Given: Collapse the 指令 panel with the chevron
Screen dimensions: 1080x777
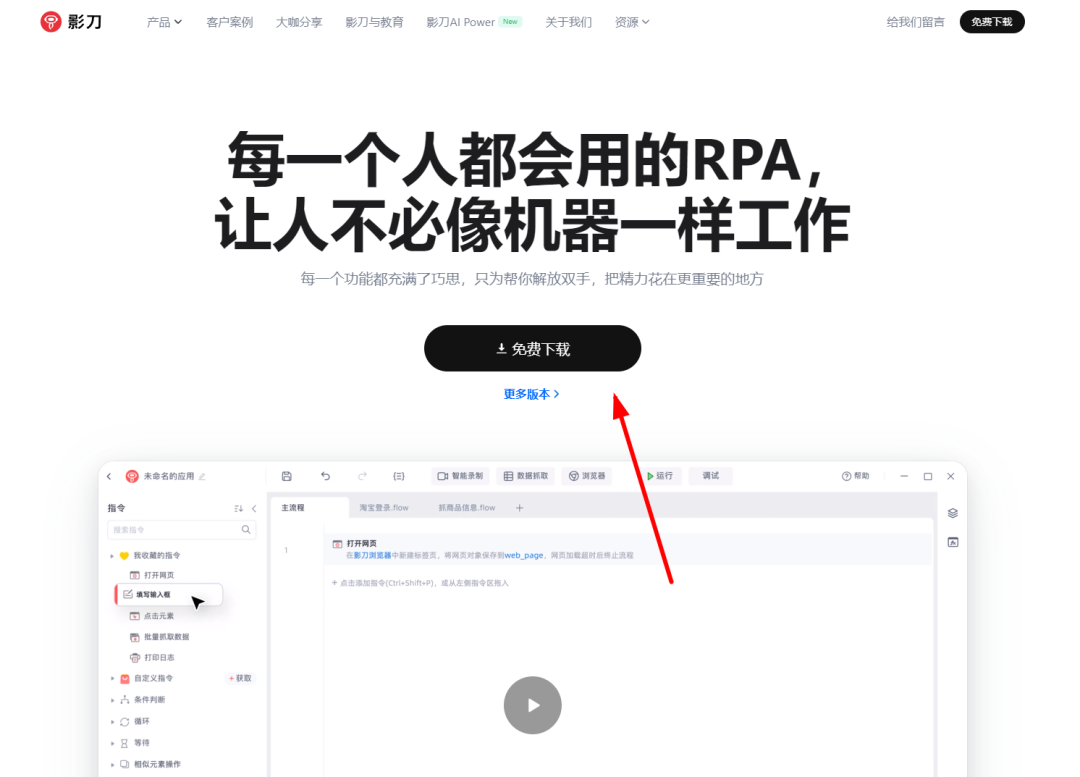Looking at the screenshot, I should (254, 508).
